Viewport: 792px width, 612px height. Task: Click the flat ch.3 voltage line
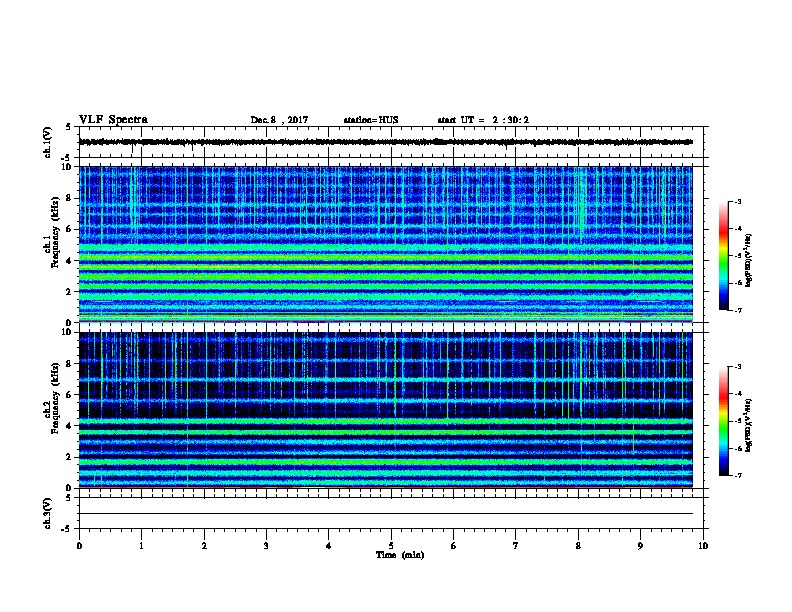(x=385, y=514)
